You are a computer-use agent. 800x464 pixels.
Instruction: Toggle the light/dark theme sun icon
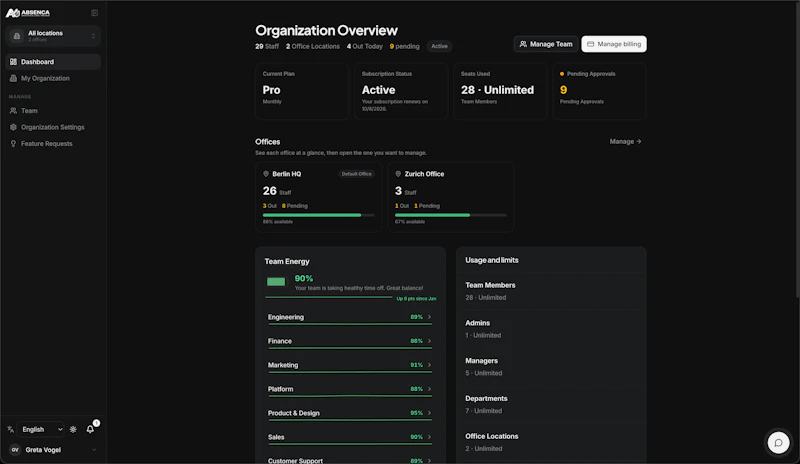tap(73, 429)
